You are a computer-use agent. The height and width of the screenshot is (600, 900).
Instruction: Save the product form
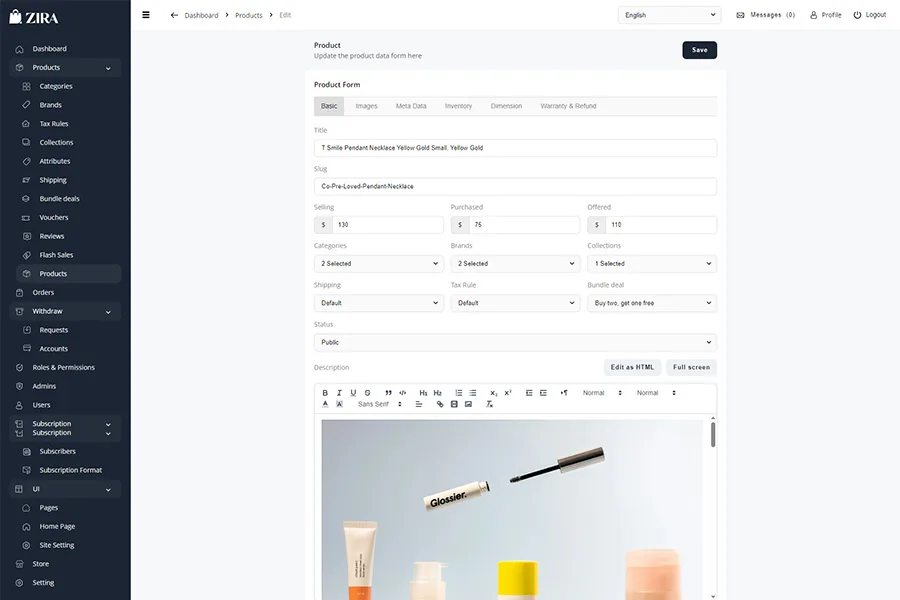pos(700,50)
